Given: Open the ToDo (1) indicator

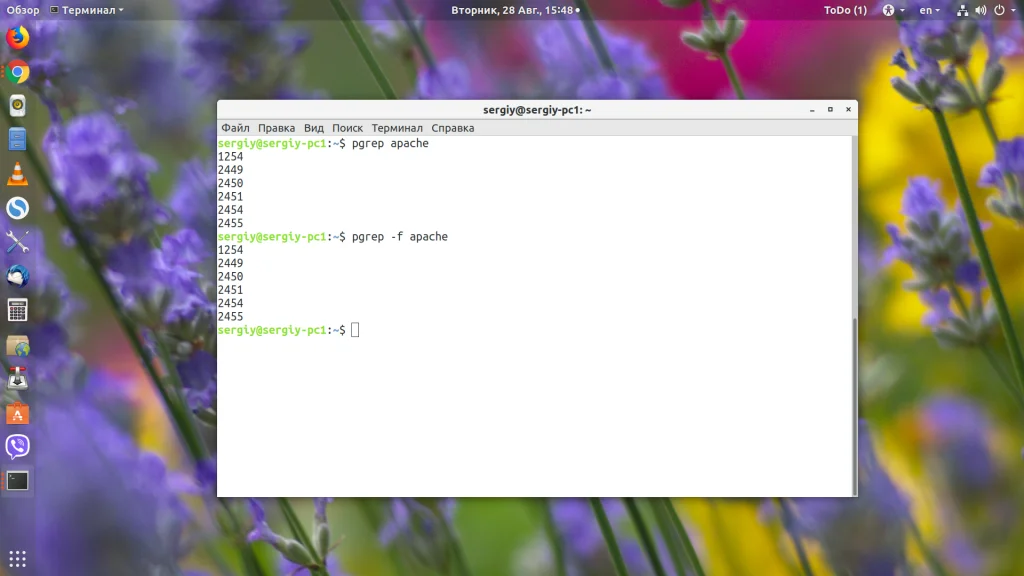Looking at the screenshot, I should coord(845,10).
